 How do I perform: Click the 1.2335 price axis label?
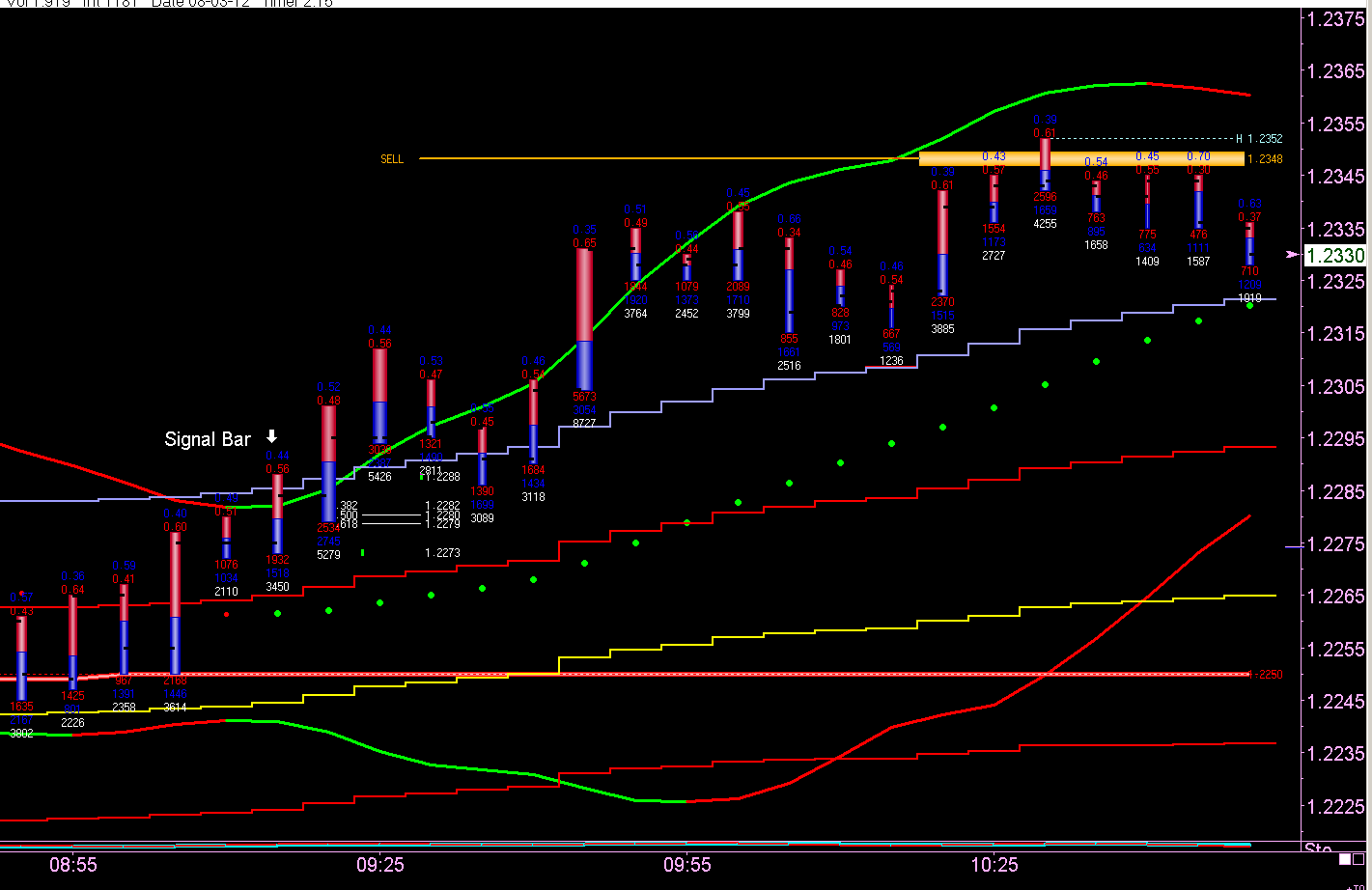1335,229
